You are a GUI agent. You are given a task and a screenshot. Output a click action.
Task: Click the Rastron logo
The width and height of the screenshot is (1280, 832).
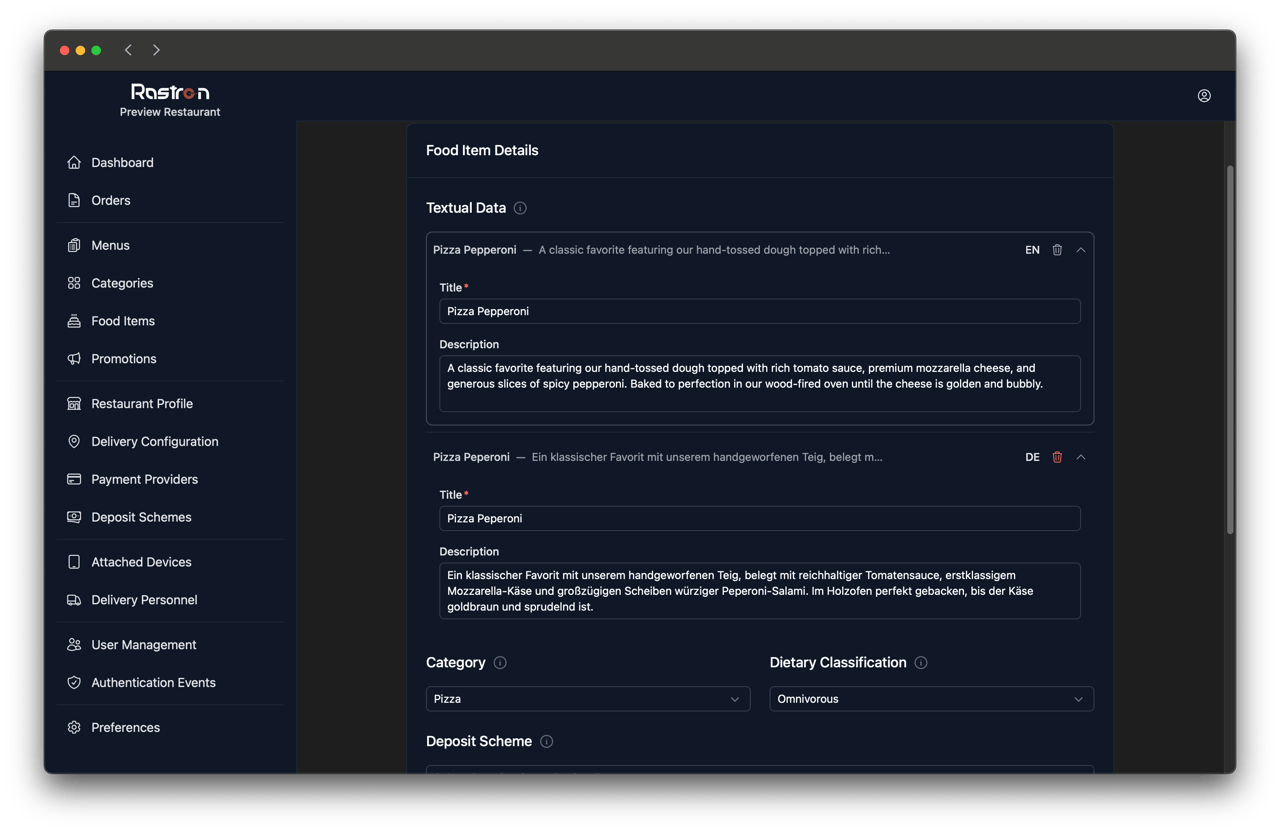coord(170,92)
